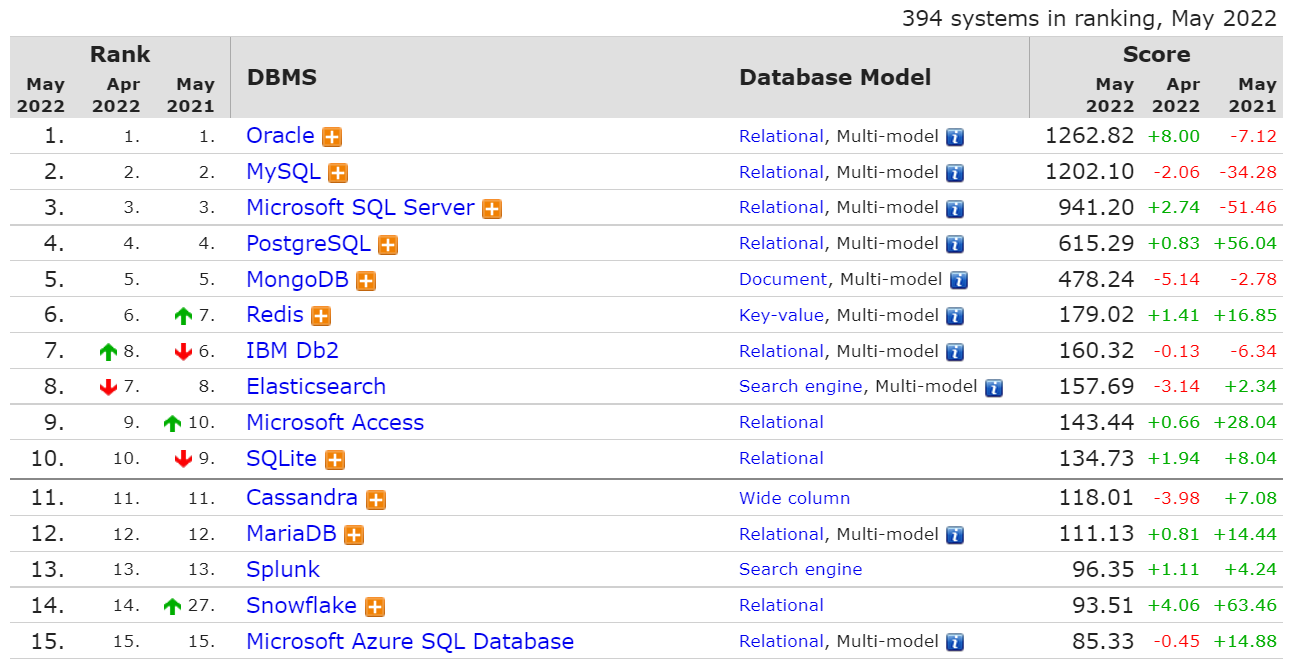Open the info icon in IBM Db2's row
This screenshot has height=665, width=1302.
tap(955, 352)
